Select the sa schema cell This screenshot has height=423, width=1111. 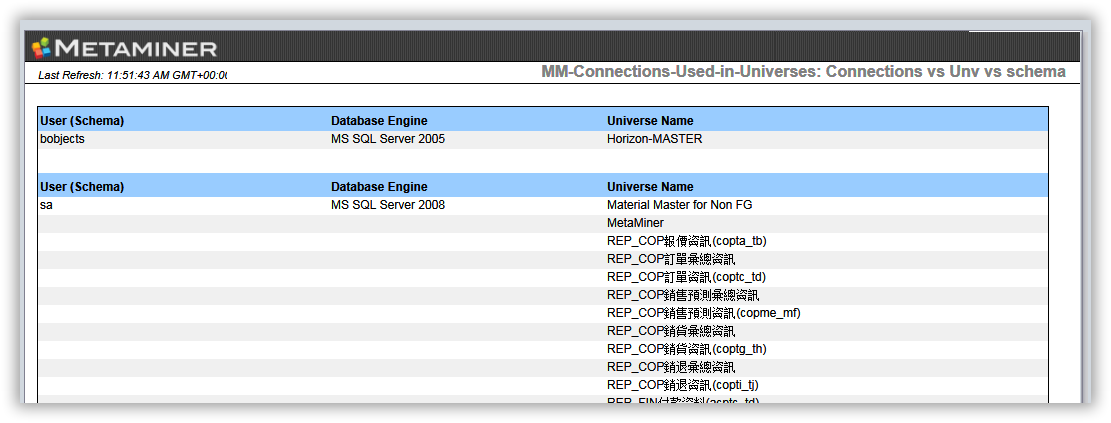47,205
